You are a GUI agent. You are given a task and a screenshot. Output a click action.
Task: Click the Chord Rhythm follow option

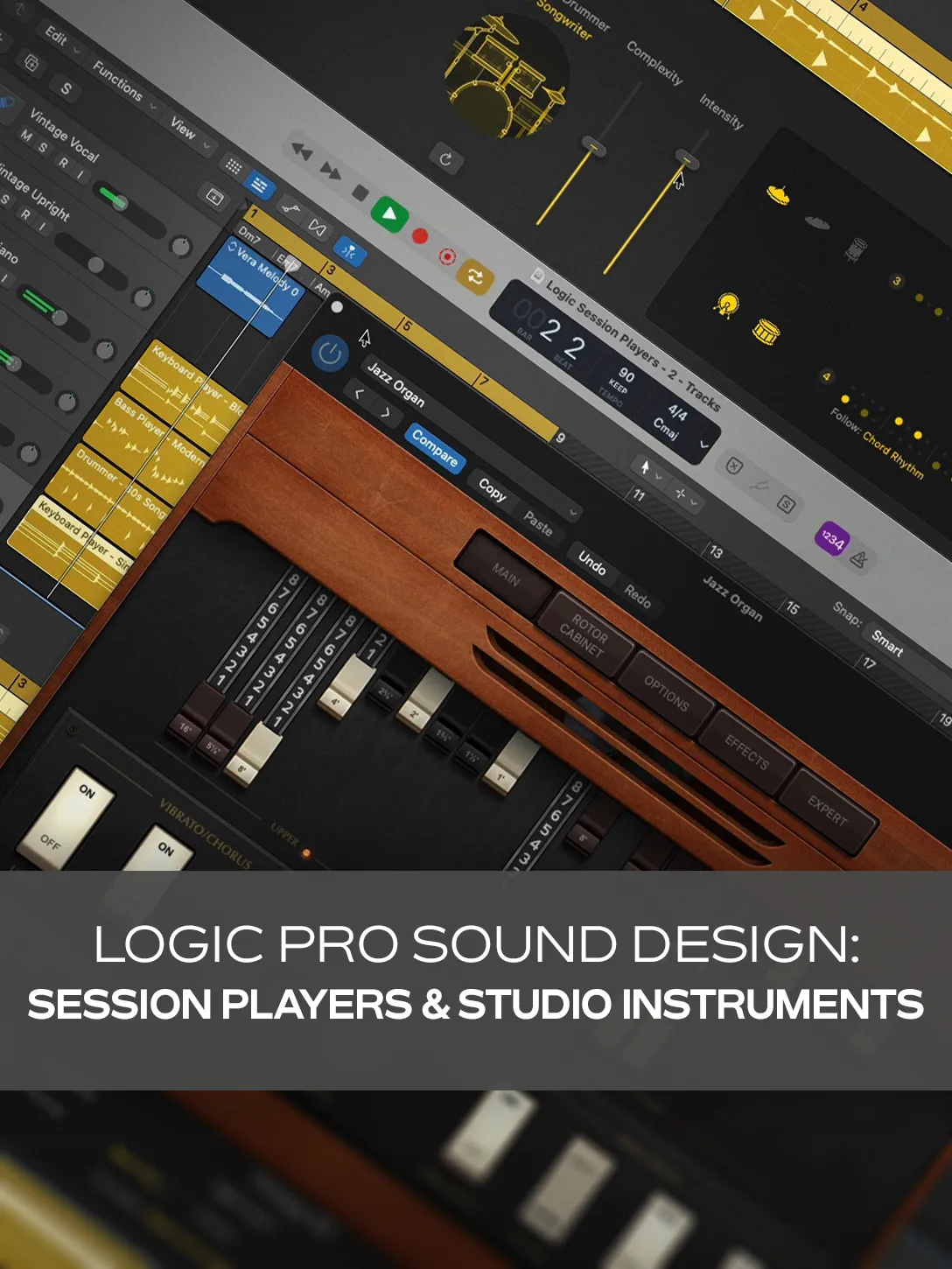[x=892, y=453]
